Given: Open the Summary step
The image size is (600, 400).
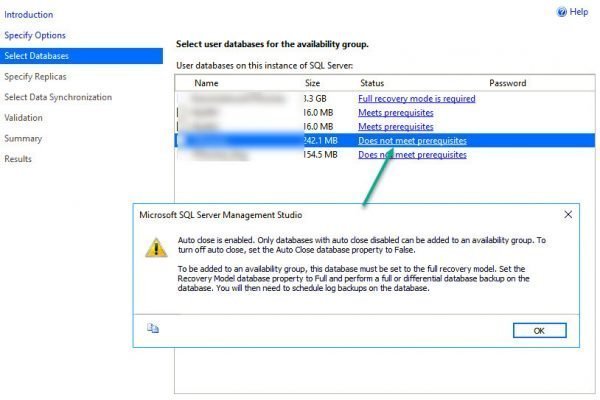Looking at the screenshot, I should click(23, 138).
